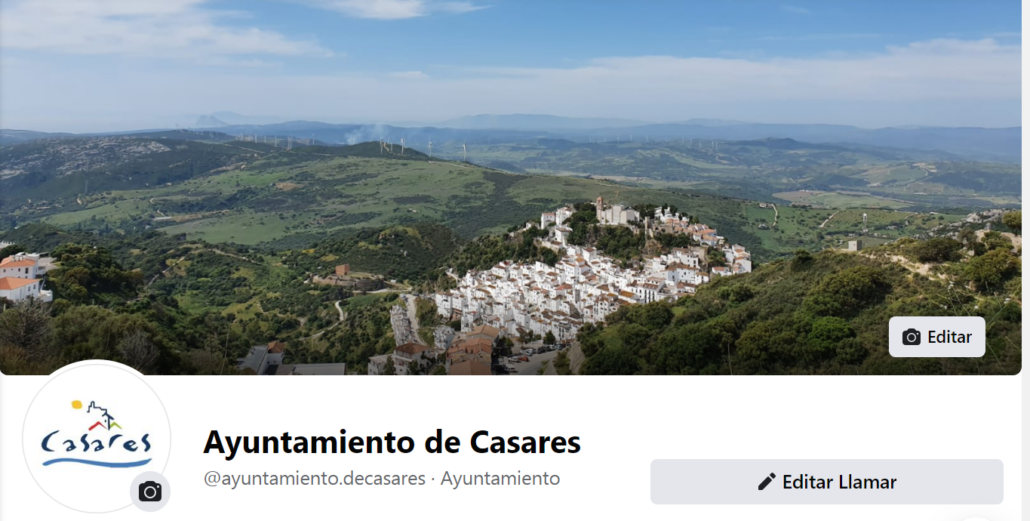Click the hilltop church tower in cover photo
Image resolution: width=1030 pixels, height=521 pixels.
click(600, 208)
